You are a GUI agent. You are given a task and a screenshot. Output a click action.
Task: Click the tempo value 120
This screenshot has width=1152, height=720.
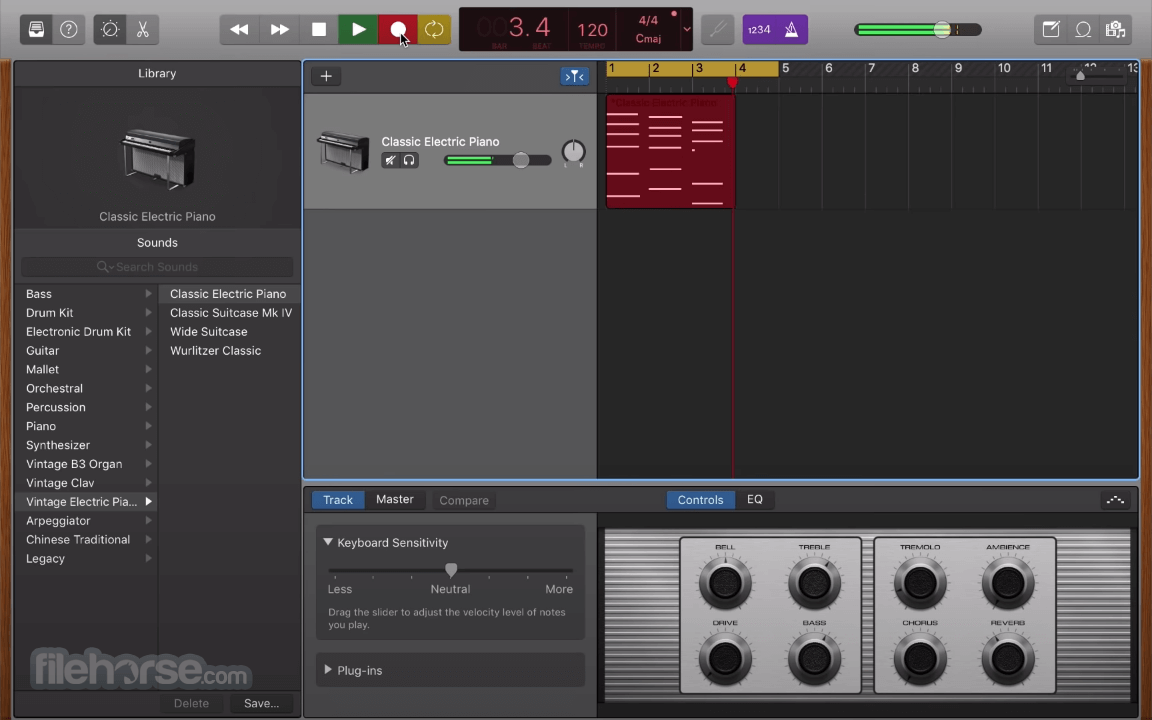[592, 30]
